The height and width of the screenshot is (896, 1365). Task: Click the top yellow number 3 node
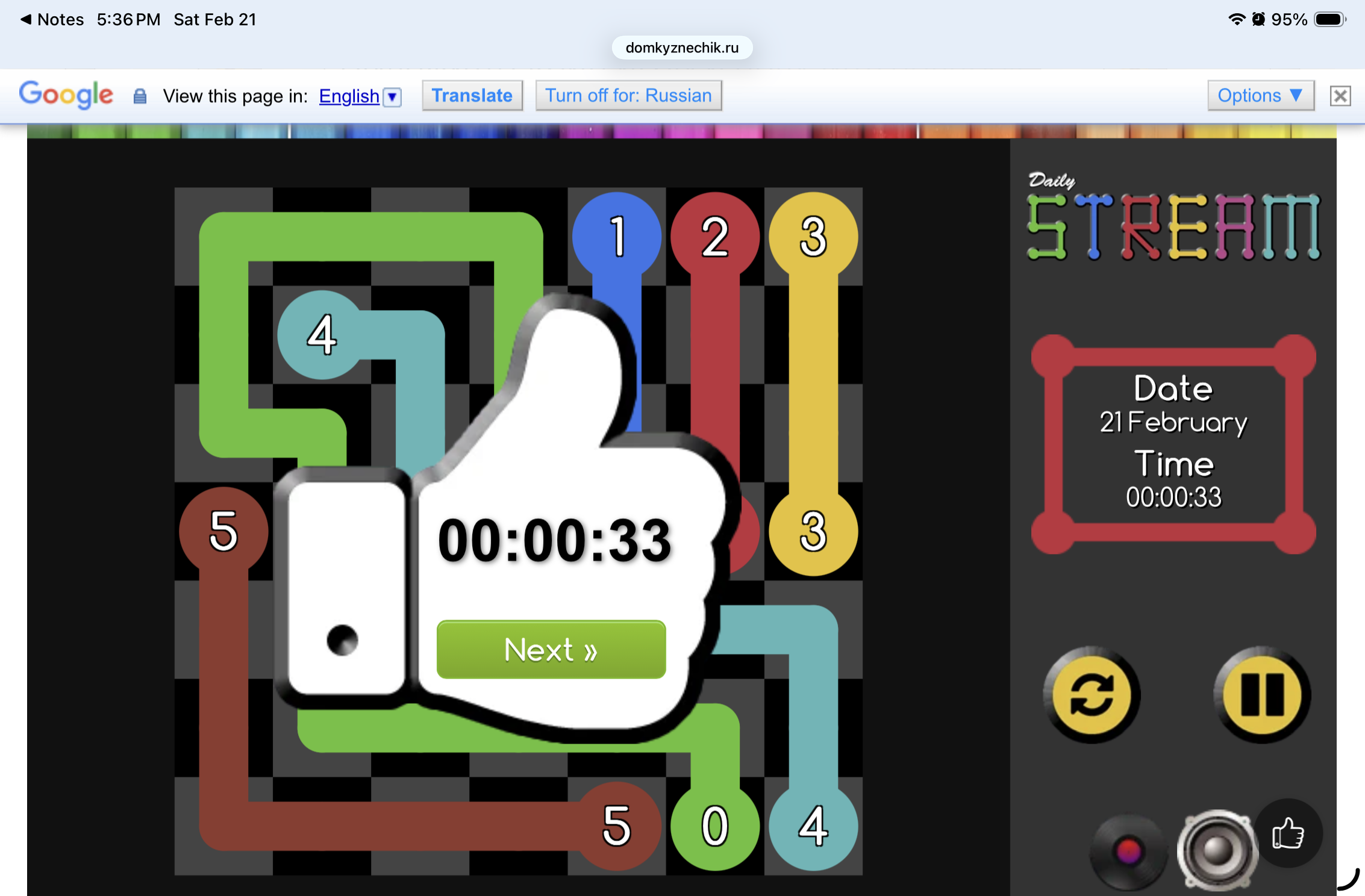tap(813, 236)
